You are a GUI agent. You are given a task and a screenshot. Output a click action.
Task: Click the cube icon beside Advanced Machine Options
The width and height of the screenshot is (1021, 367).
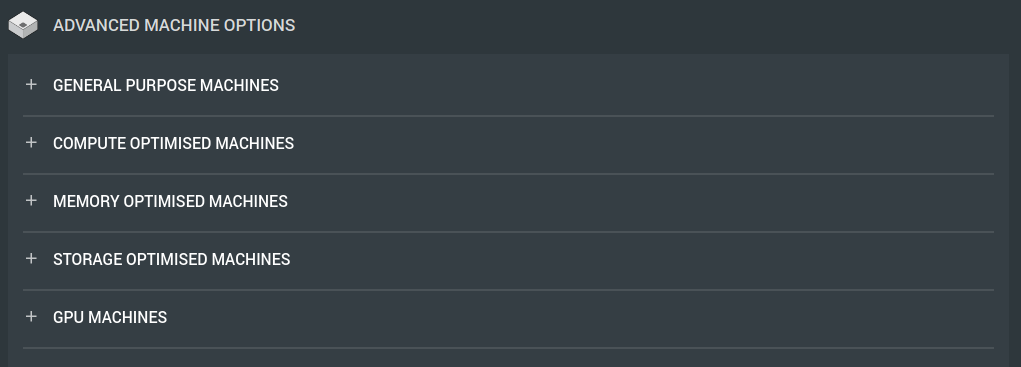23,25
